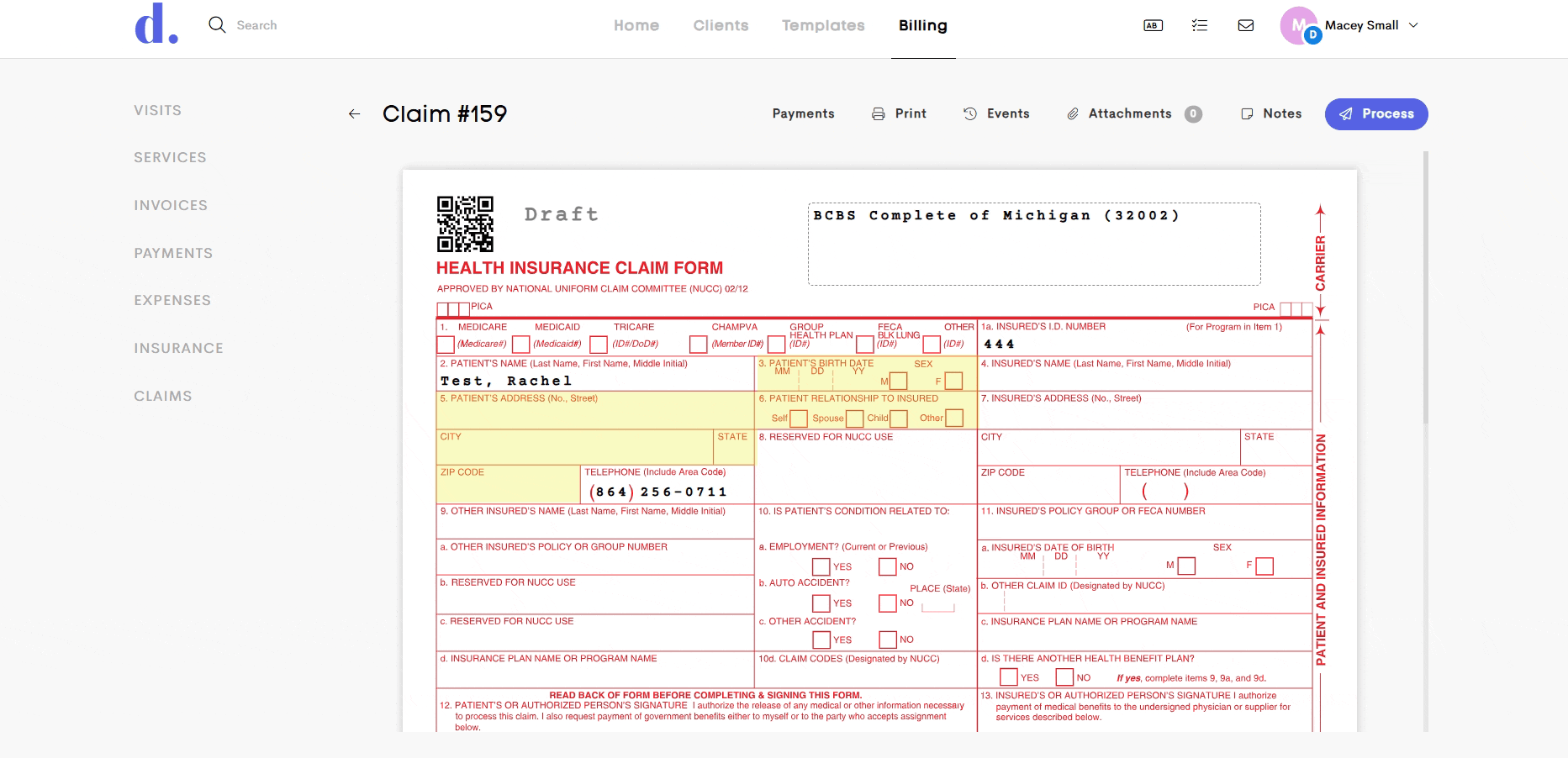Click the claim QR code
The image size is (1568, 758).
pos(465,224)
